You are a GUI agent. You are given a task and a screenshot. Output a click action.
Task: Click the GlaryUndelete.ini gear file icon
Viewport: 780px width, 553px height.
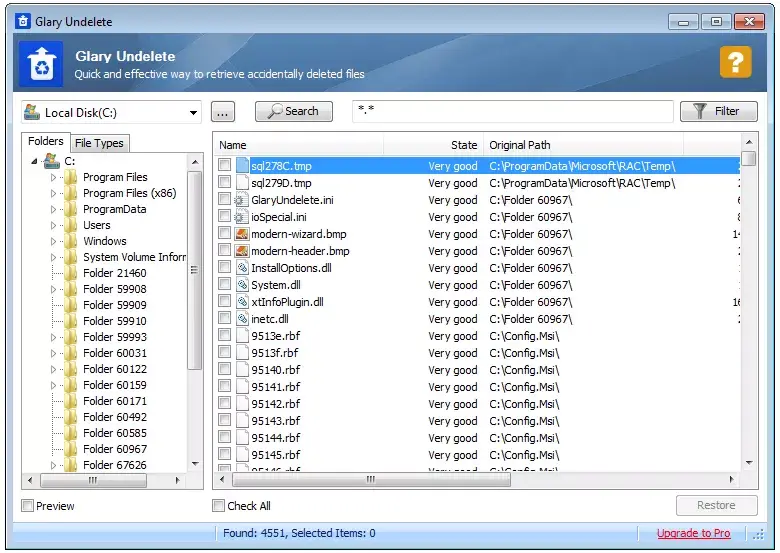point(241,200)
